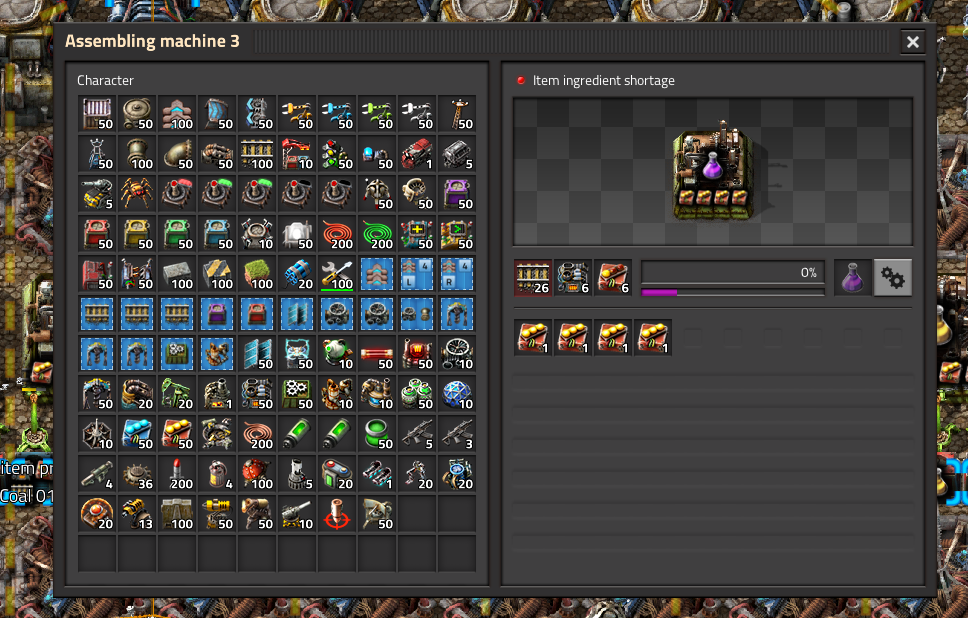Click the productivity module ingredient slot showing 6

(613, 278)
